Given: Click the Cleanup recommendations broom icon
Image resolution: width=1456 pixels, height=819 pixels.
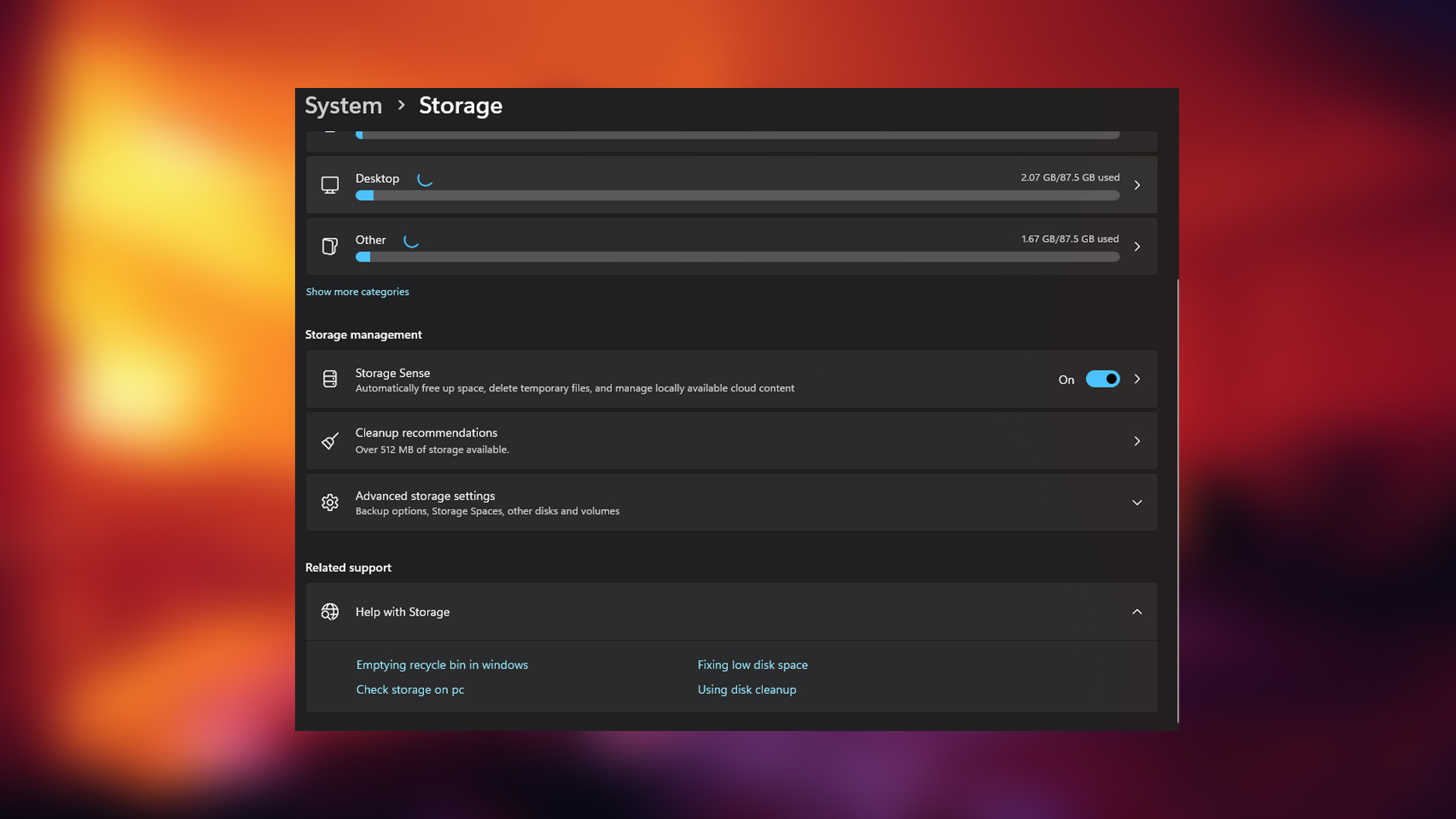Looking at the screenshot, I should (x=330, y=441).
